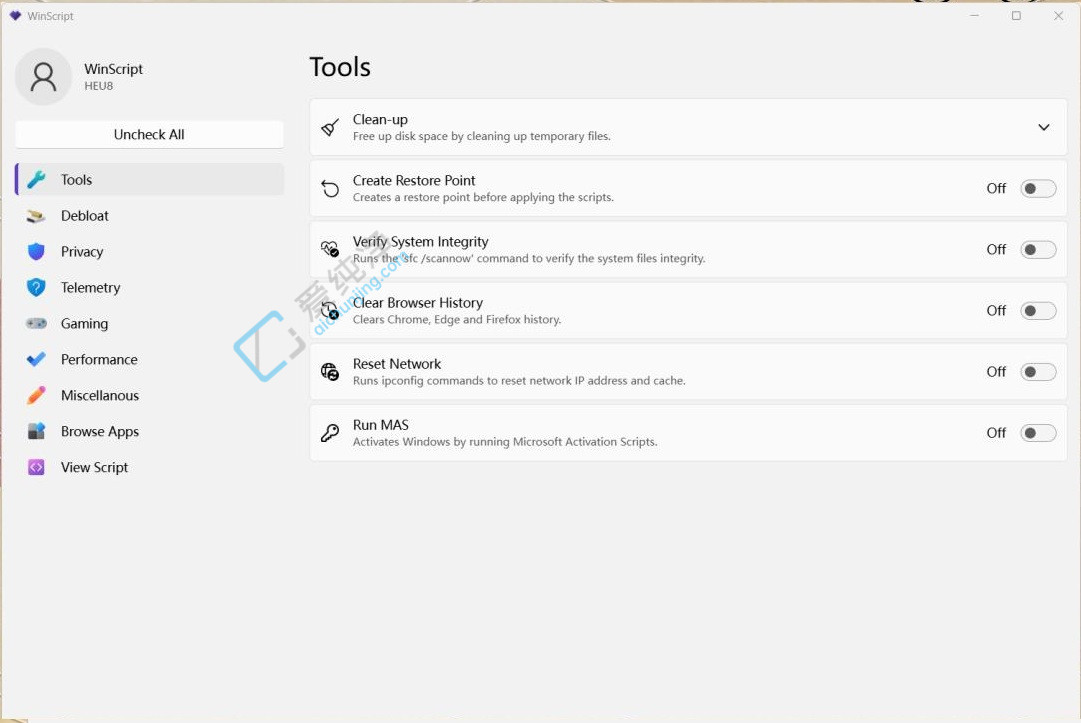Expand the Clean-up section chevron

click(1043, 128)
